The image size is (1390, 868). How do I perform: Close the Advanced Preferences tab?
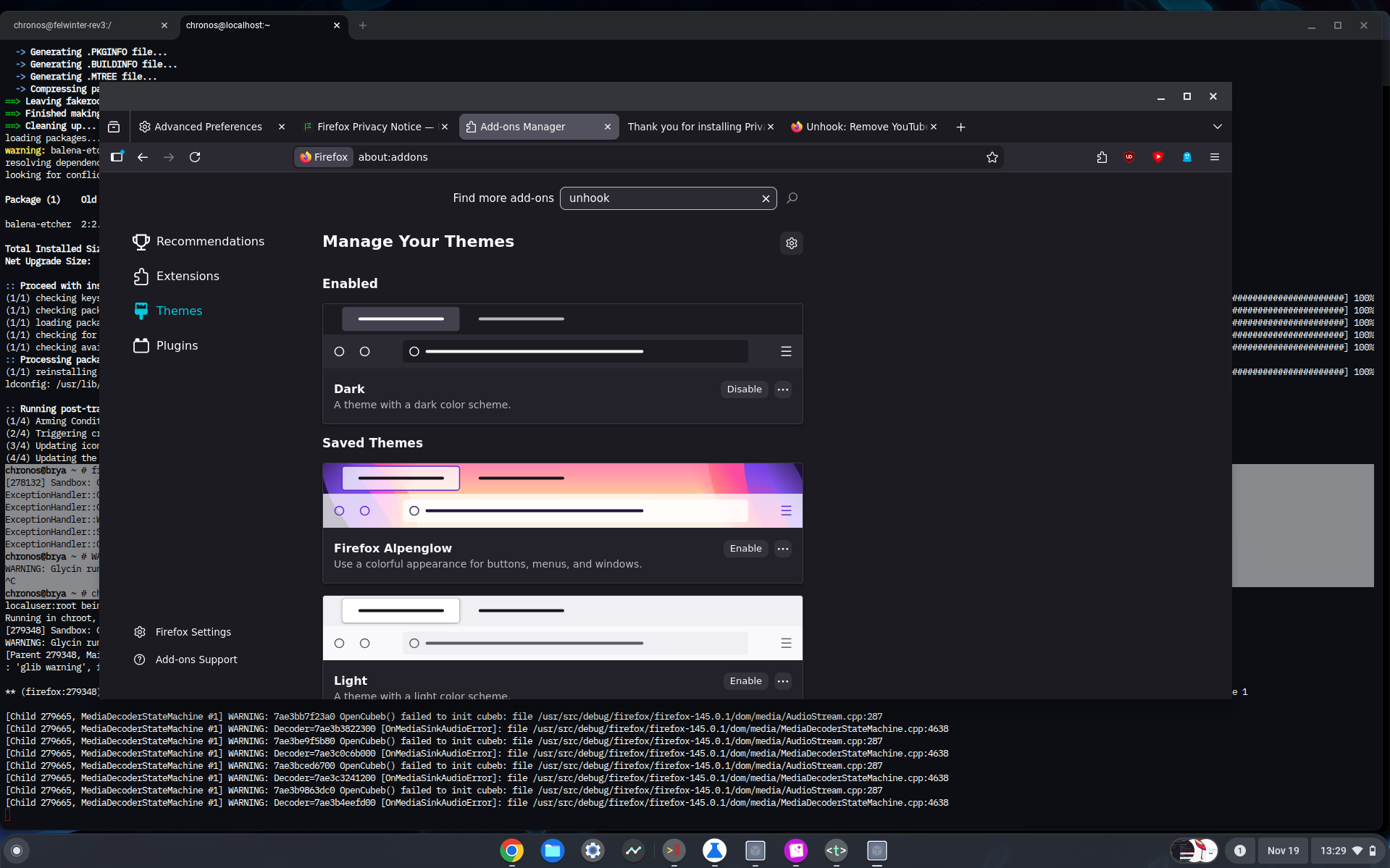(282, 127)
